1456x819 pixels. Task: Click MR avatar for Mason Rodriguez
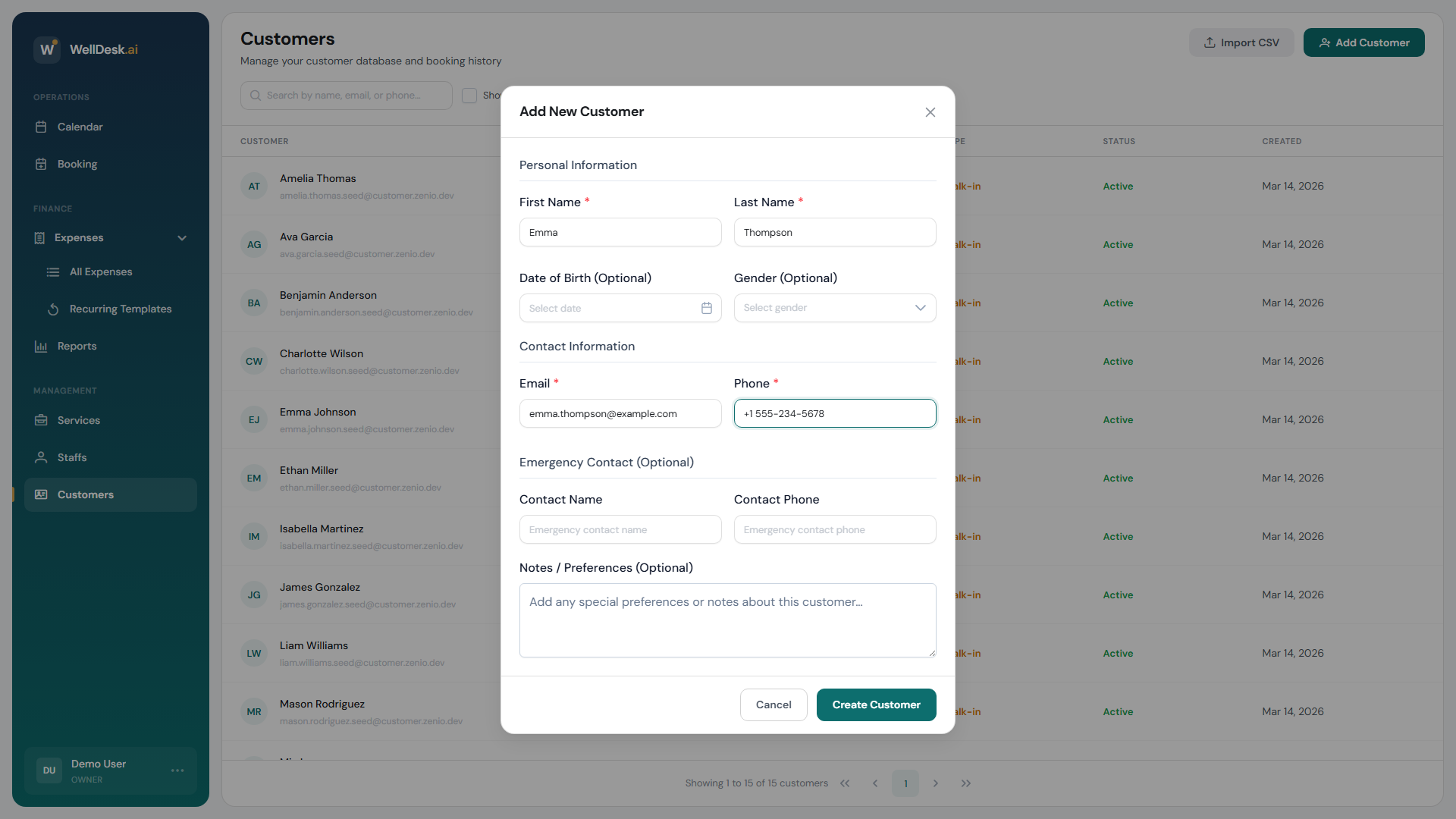(x=254, y=712)
